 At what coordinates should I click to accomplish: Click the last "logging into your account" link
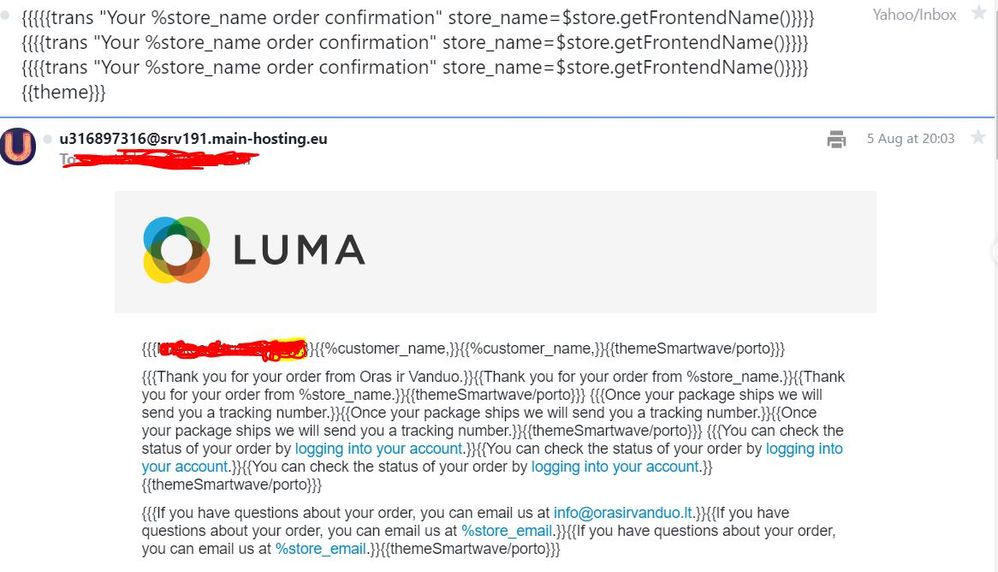coord(615,466)
